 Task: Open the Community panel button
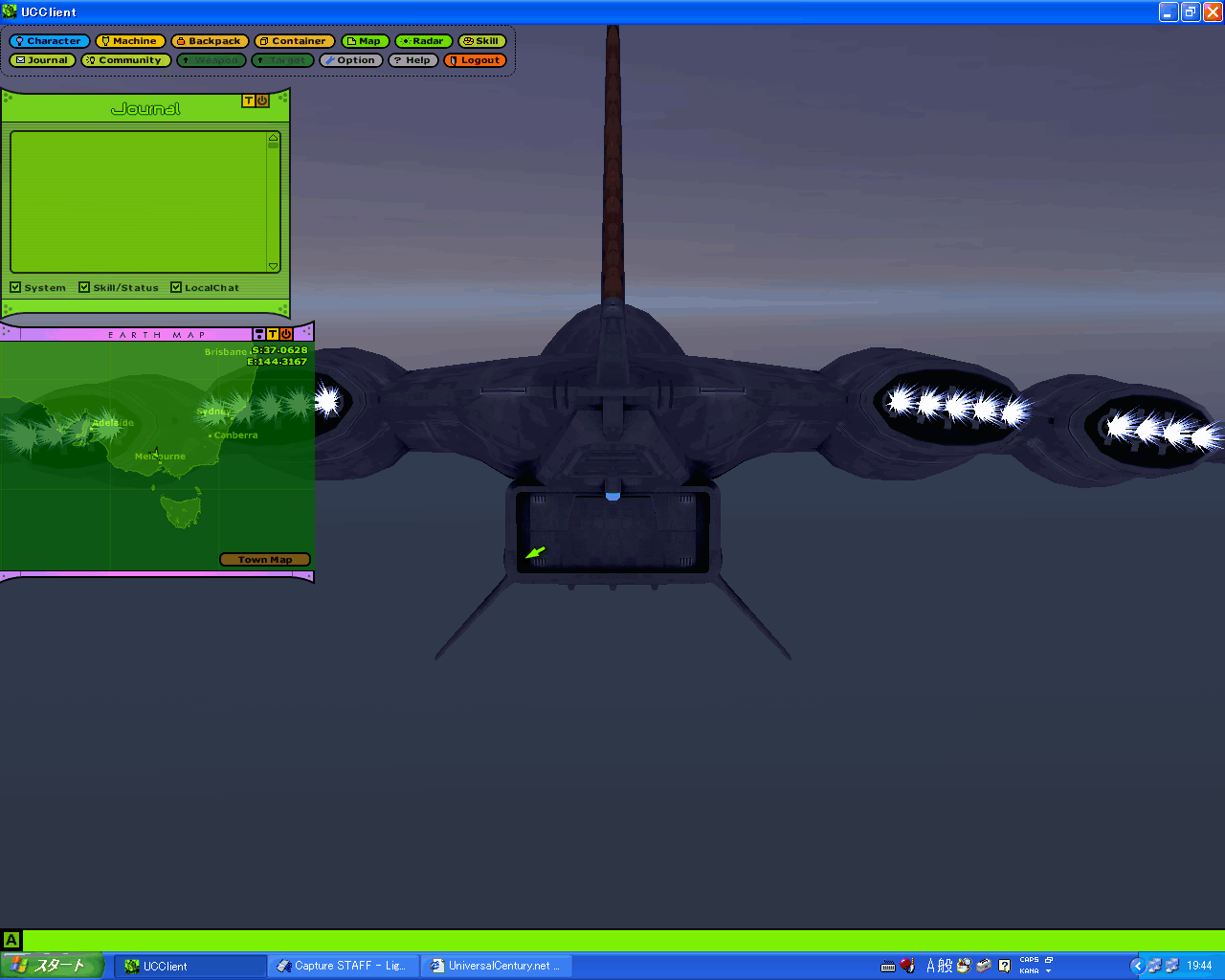point(125,60)
